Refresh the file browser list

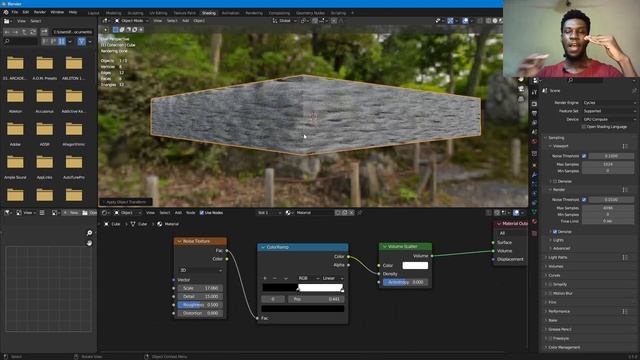[x=33, y=31]
